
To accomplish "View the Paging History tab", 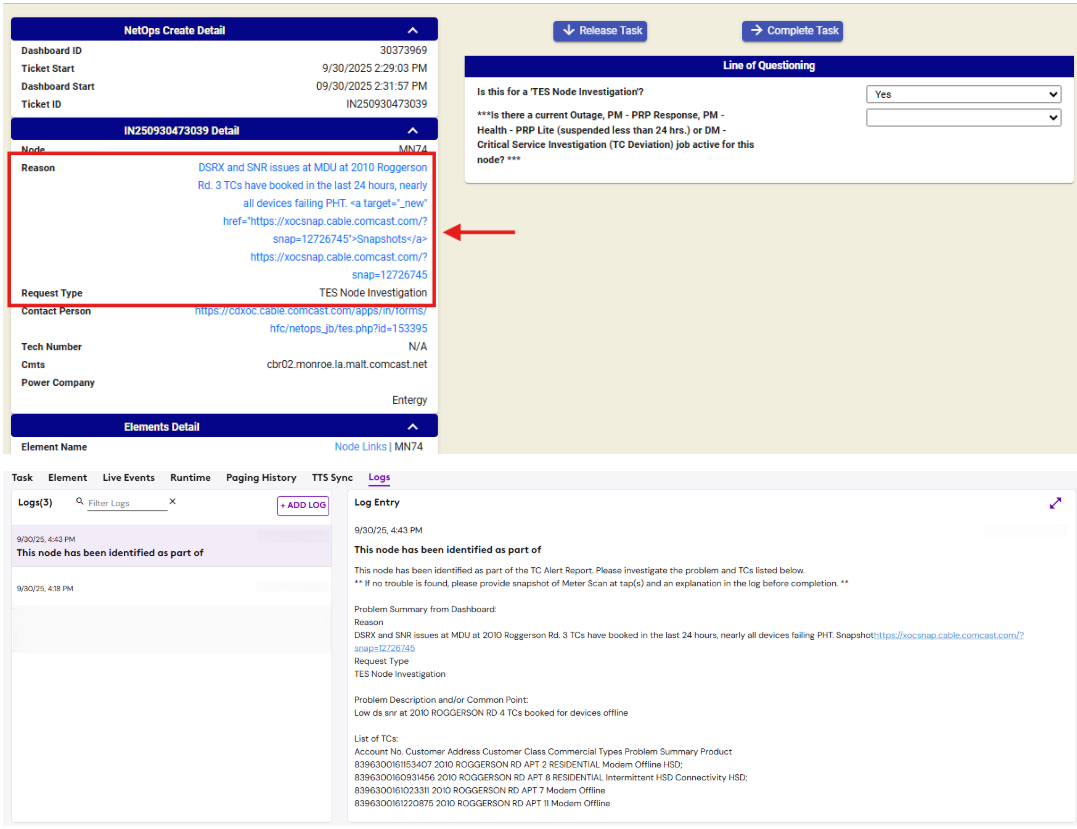I will click(x=260, y=478).
